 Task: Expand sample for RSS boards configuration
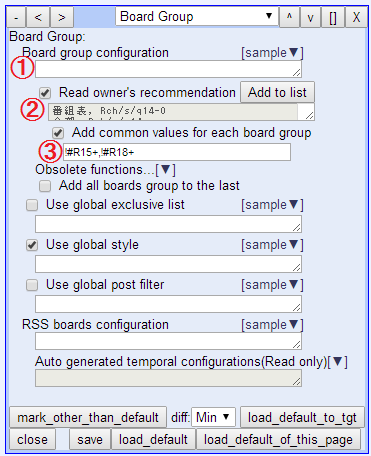click(272, 325)
